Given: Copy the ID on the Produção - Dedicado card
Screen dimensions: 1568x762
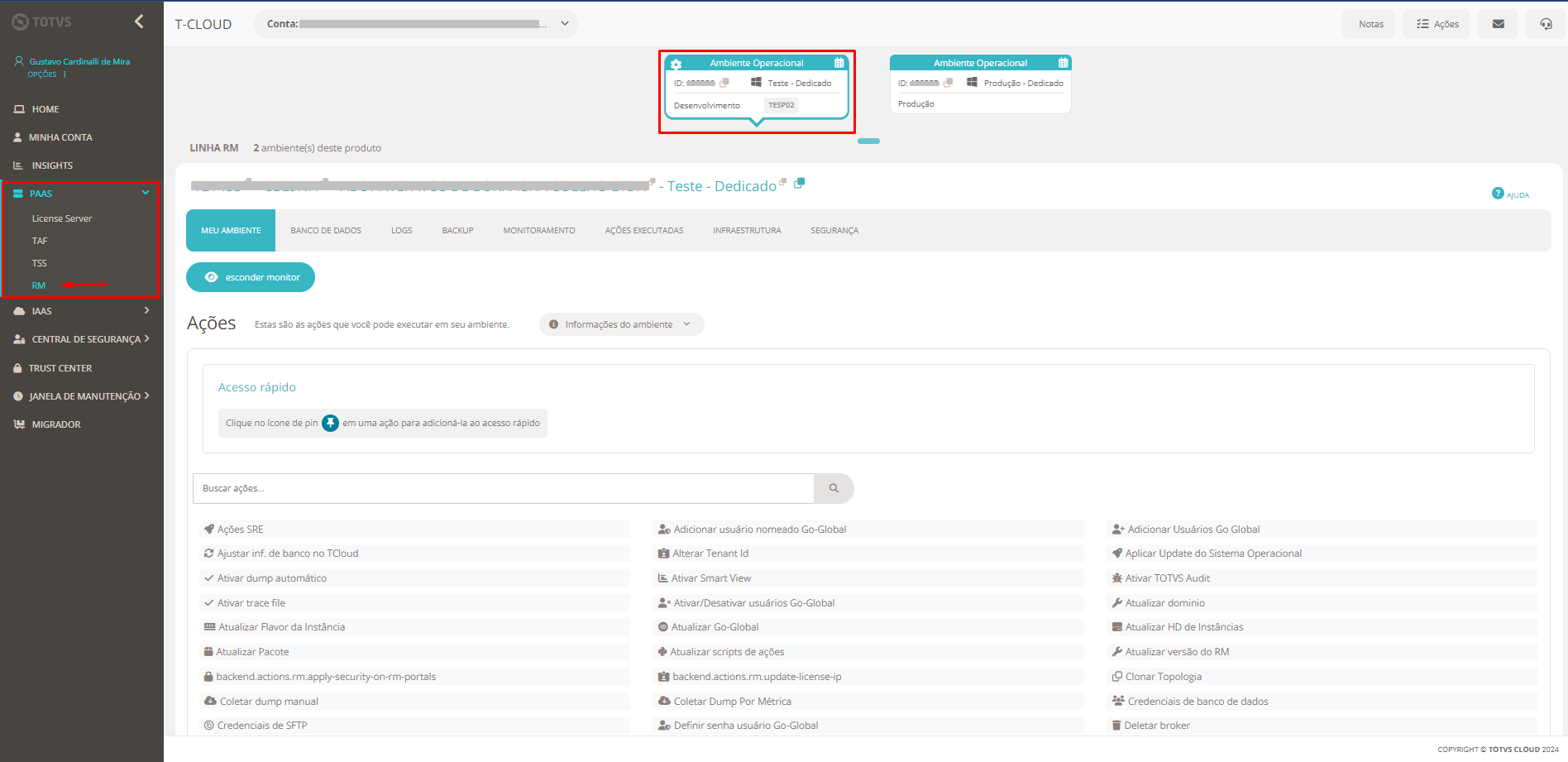Looking at the screenshot, I should 949,83.
